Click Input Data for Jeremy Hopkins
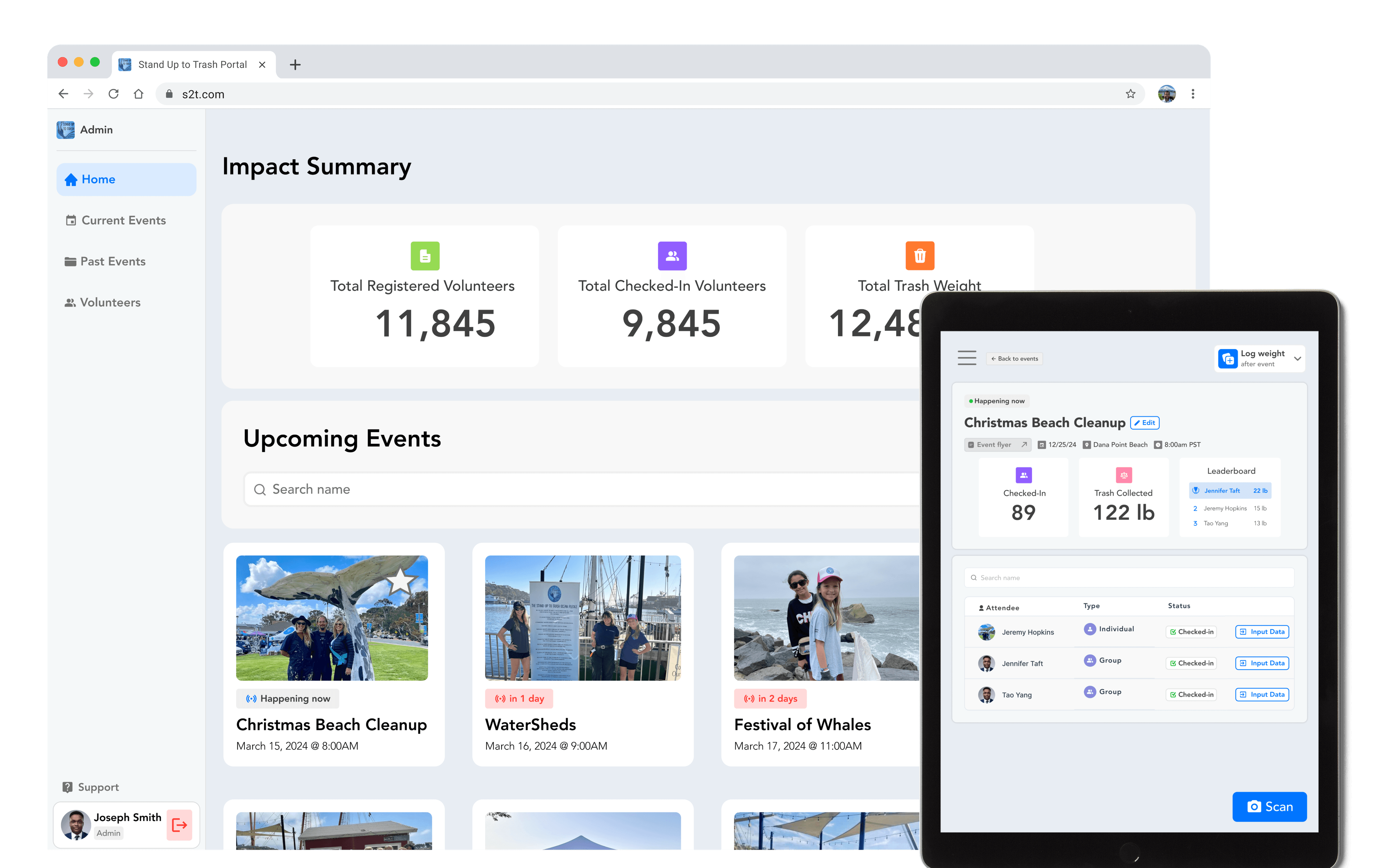 1262,632
